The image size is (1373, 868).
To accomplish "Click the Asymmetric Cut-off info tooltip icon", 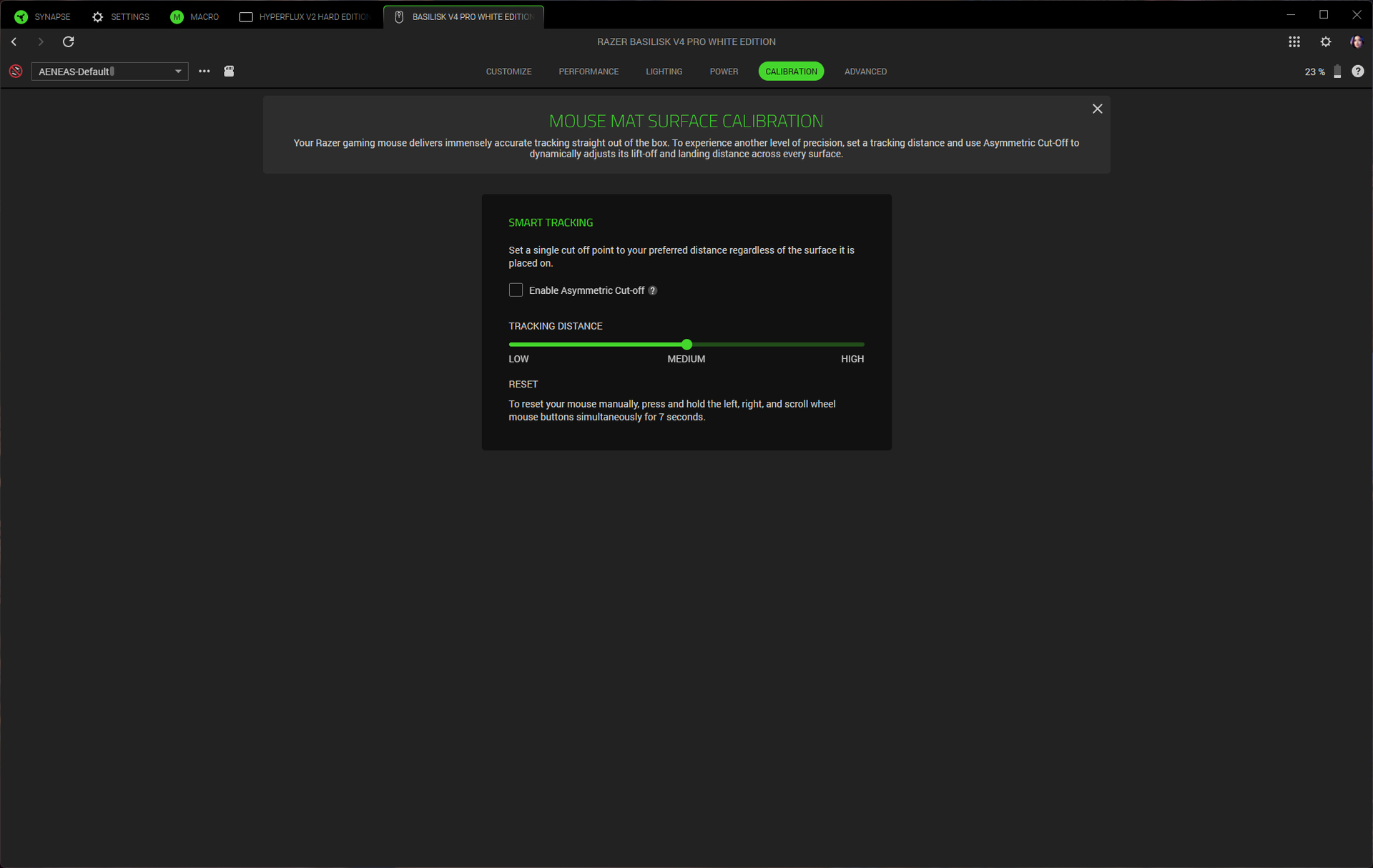I will (x=652, y=290).
